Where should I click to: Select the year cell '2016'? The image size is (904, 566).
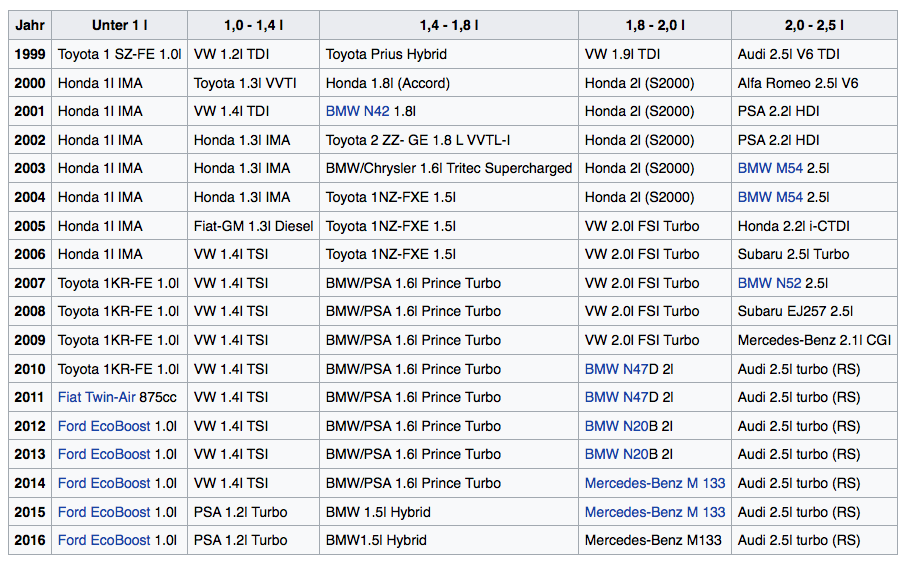pos(30,540)
